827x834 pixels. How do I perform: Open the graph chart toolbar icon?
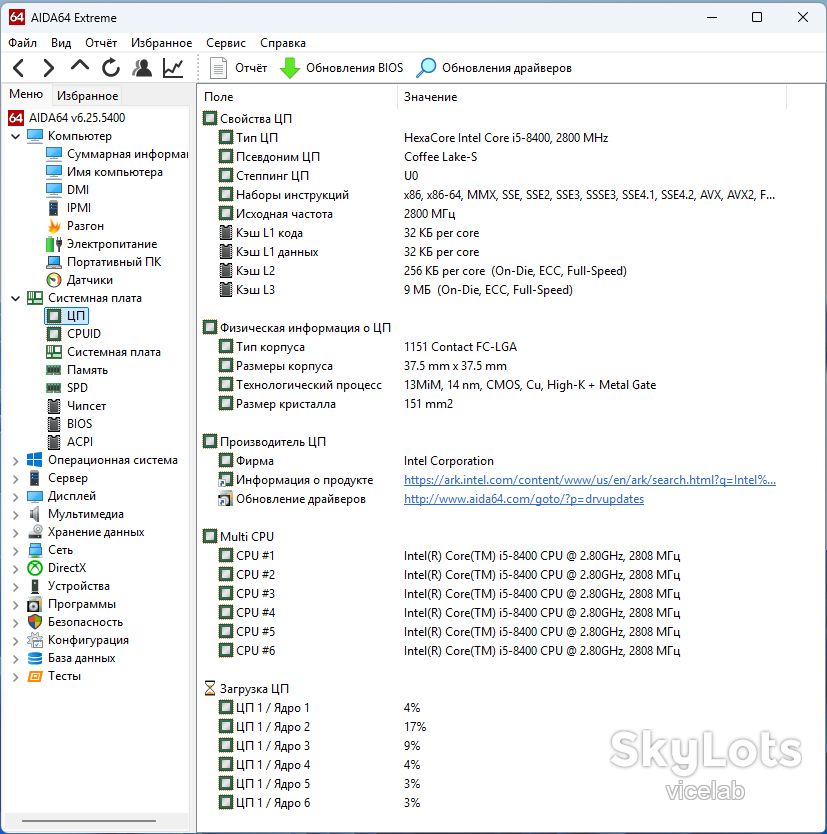[173, 68]
